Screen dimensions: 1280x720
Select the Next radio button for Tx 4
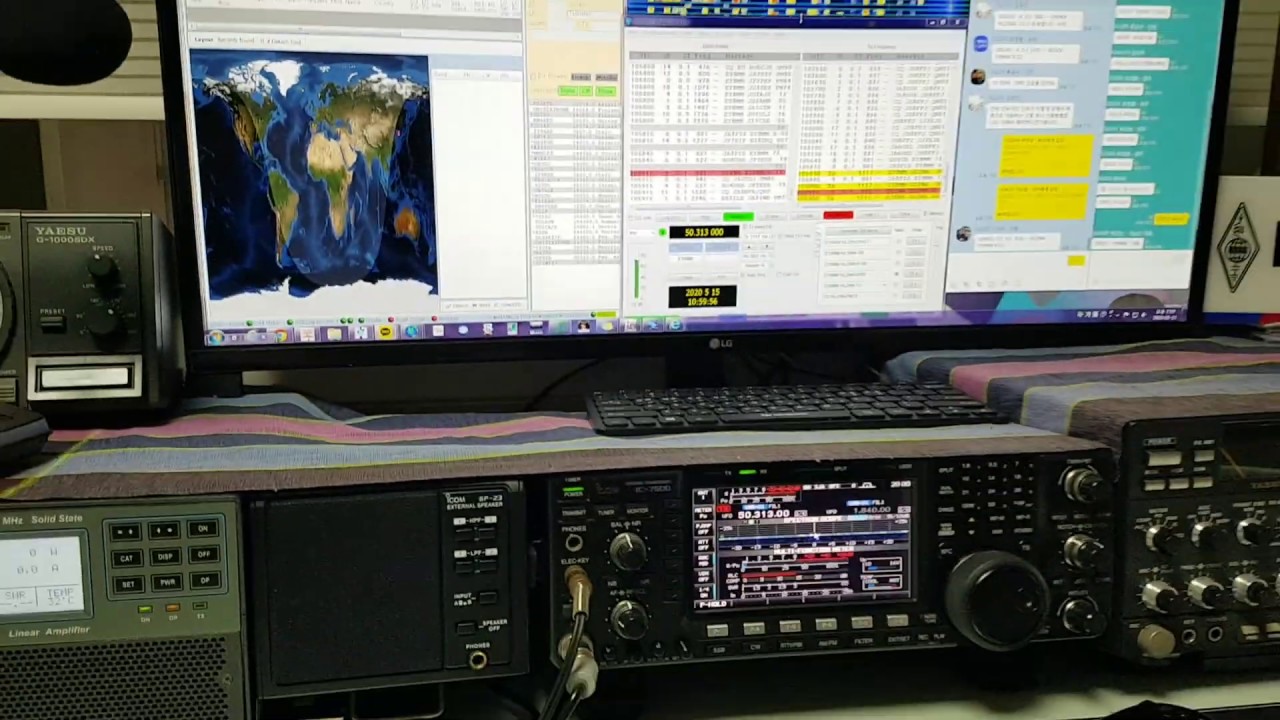click(897, 274)
